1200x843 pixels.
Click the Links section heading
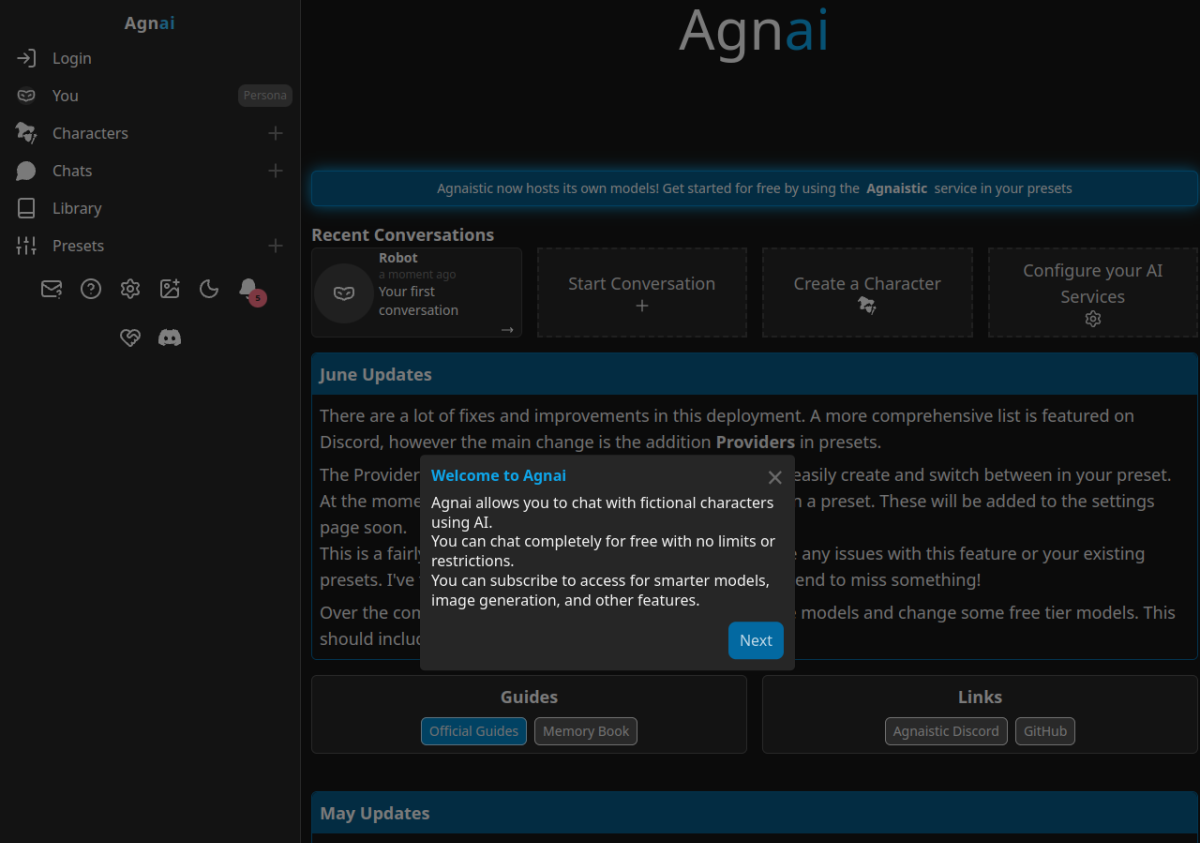tap(980, 697)
